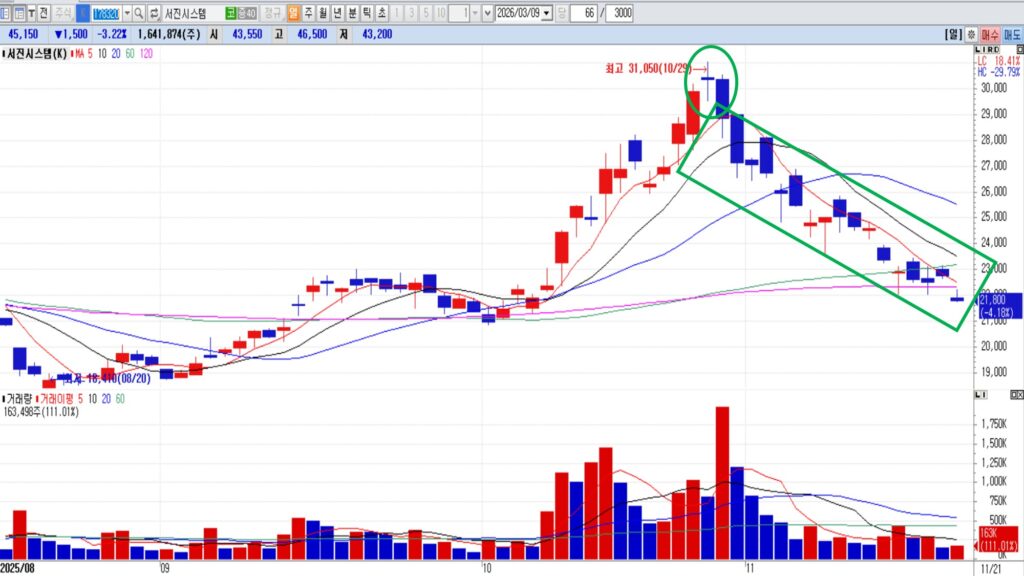The height and width of the screenshot is (576, 1024).
Task: Click the green 코 market badge icon
Action: (231, 13)
